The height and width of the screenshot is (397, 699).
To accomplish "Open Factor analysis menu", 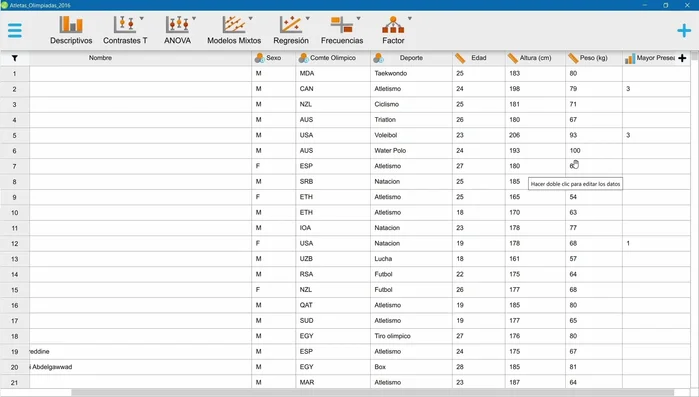I will [x=393, y=30].
